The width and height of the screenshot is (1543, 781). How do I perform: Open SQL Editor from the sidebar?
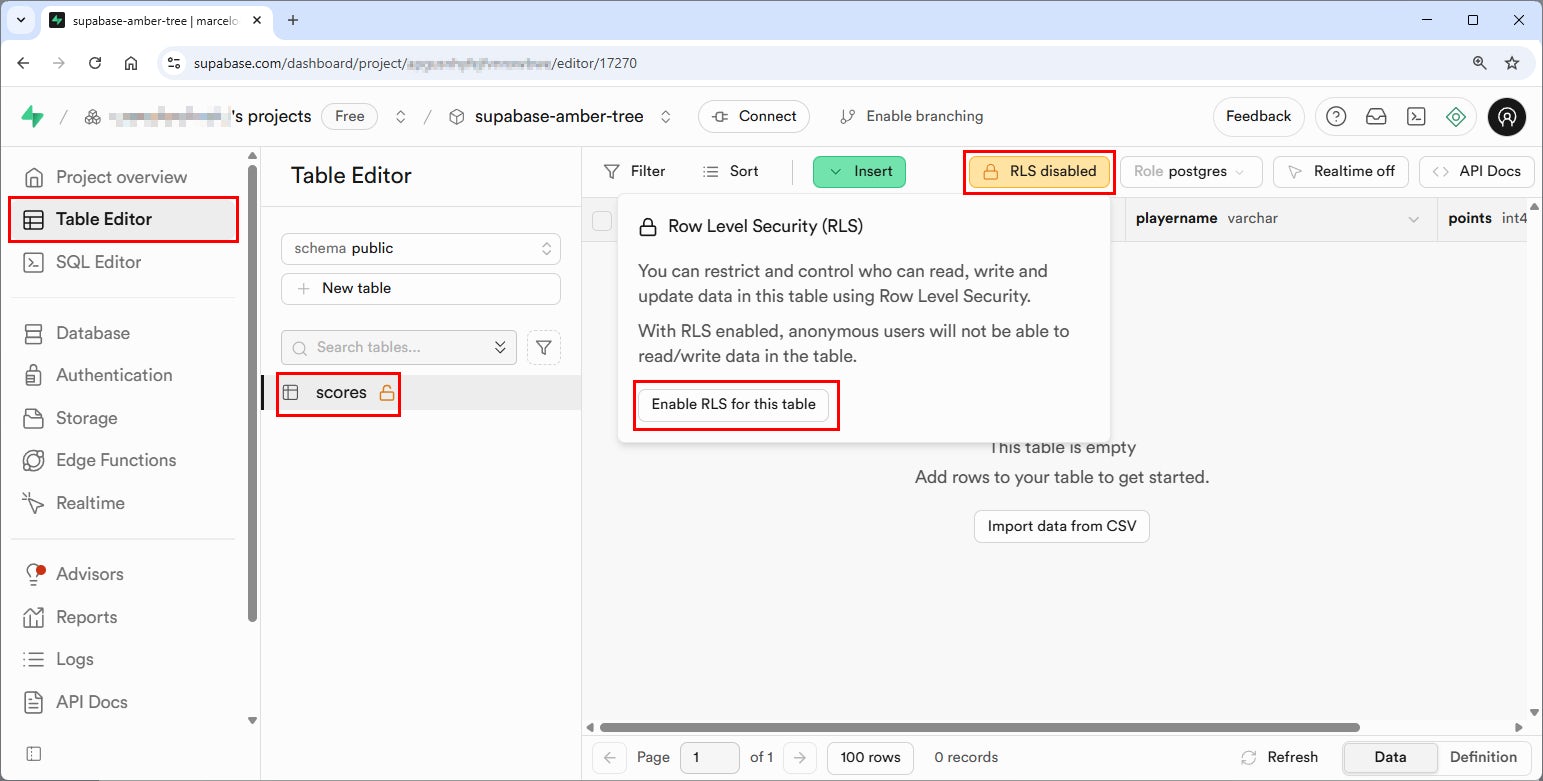98,262
